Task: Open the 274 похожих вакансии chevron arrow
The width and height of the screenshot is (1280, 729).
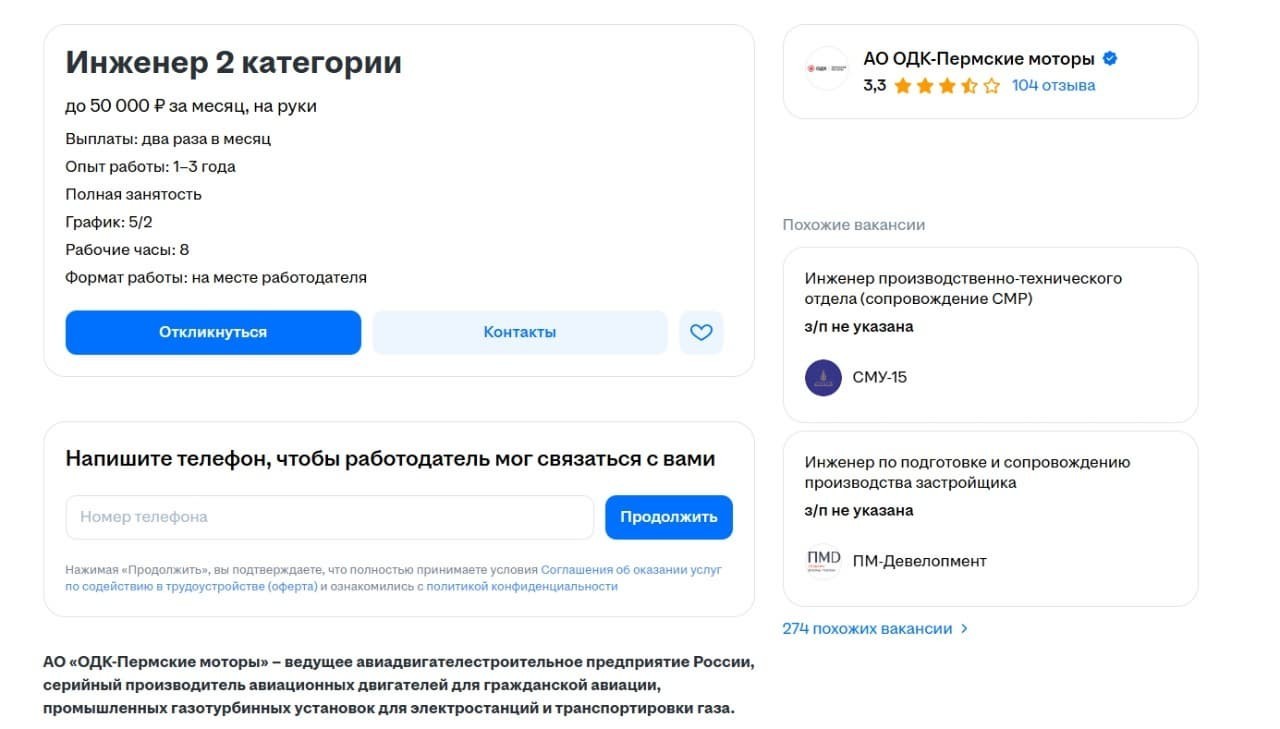Action: point(964,628)
